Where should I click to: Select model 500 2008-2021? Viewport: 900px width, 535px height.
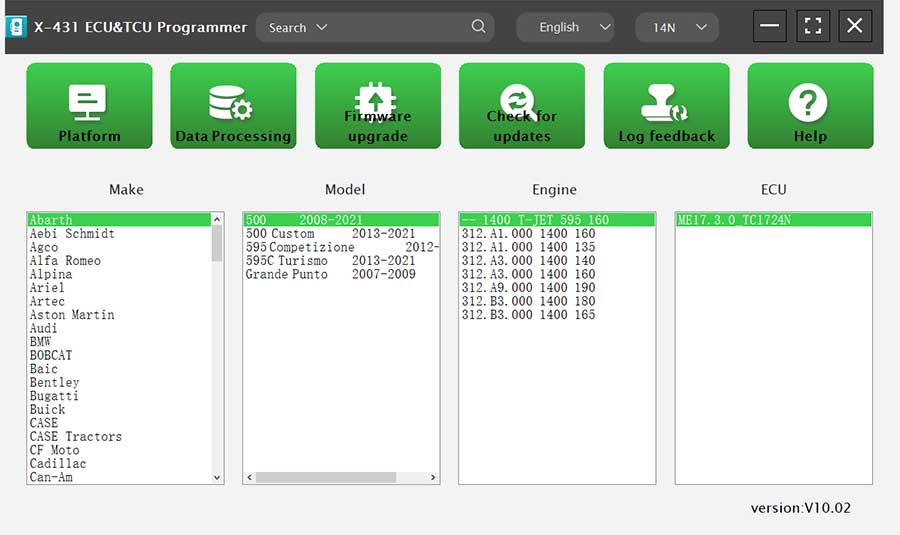click(x=342, y=220)
